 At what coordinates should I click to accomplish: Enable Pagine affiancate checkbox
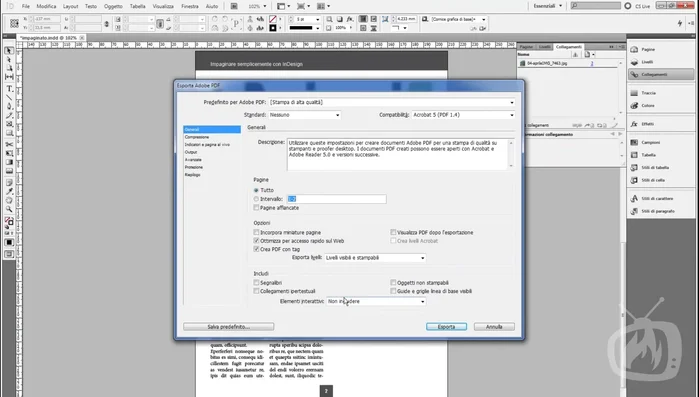[256, 208]
